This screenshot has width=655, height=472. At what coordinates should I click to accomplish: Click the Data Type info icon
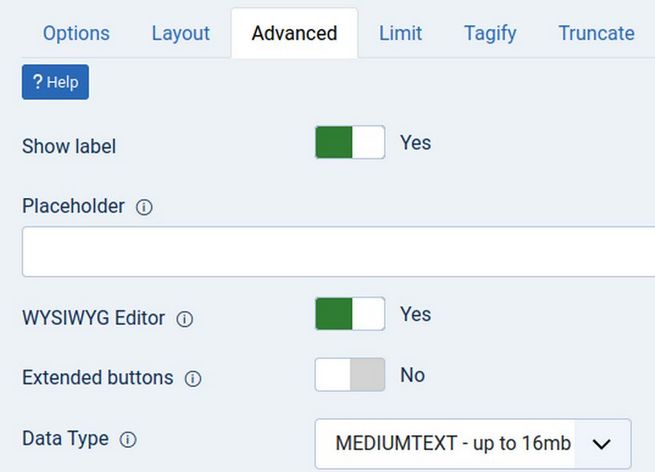128,439
